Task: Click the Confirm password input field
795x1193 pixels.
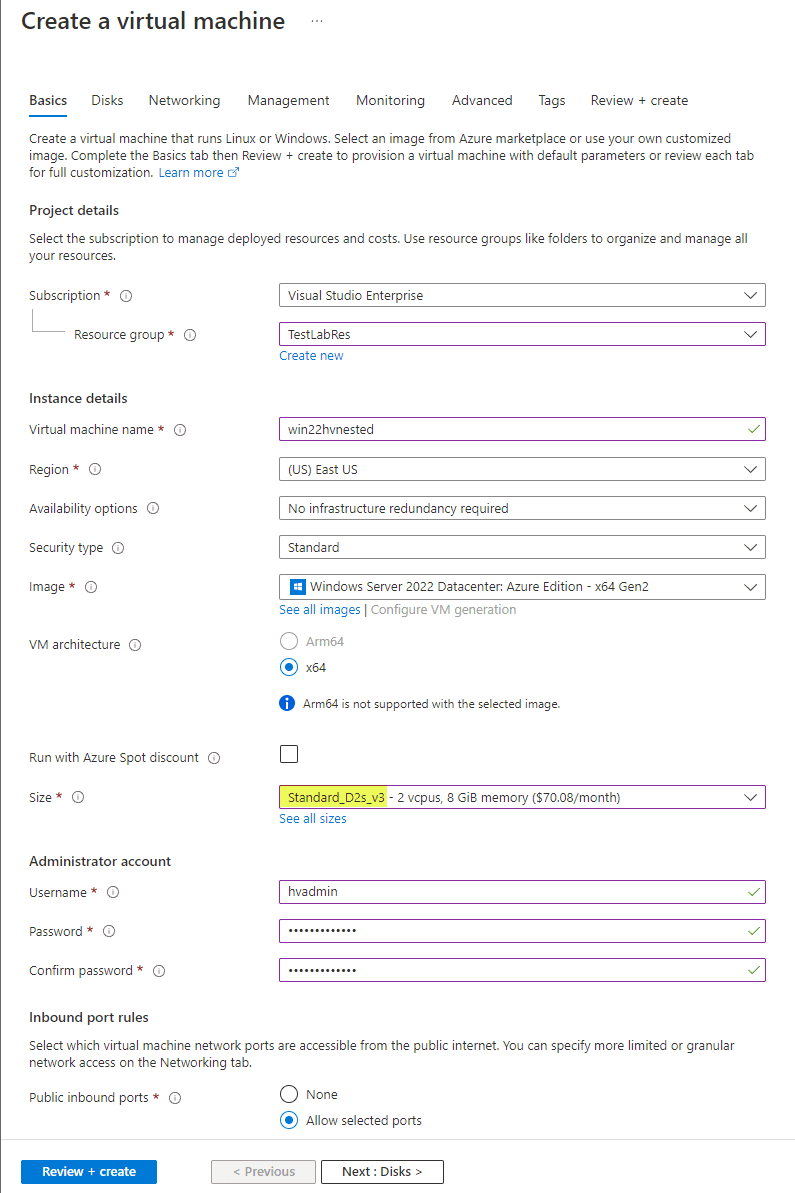Action: tap(522, 970)
